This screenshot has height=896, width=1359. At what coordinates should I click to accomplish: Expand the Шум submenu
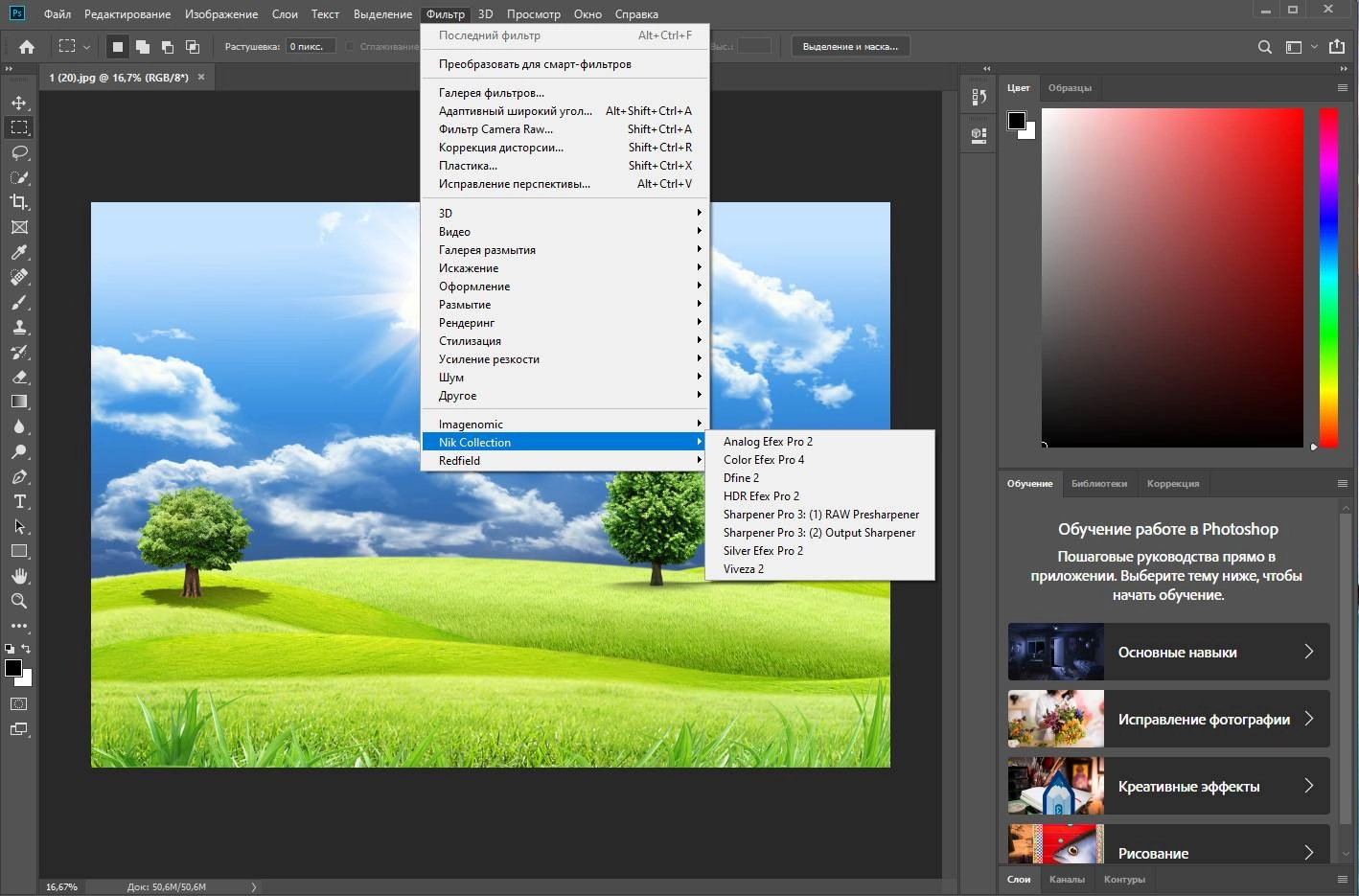pos(564,378)
